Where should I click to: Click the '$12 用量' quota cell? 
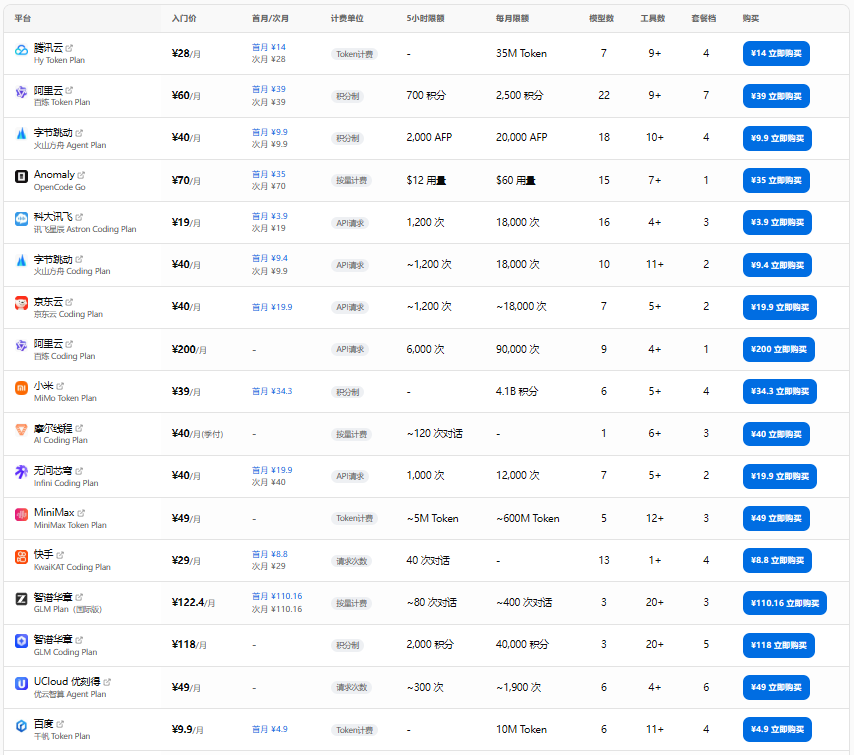[426, 180]
